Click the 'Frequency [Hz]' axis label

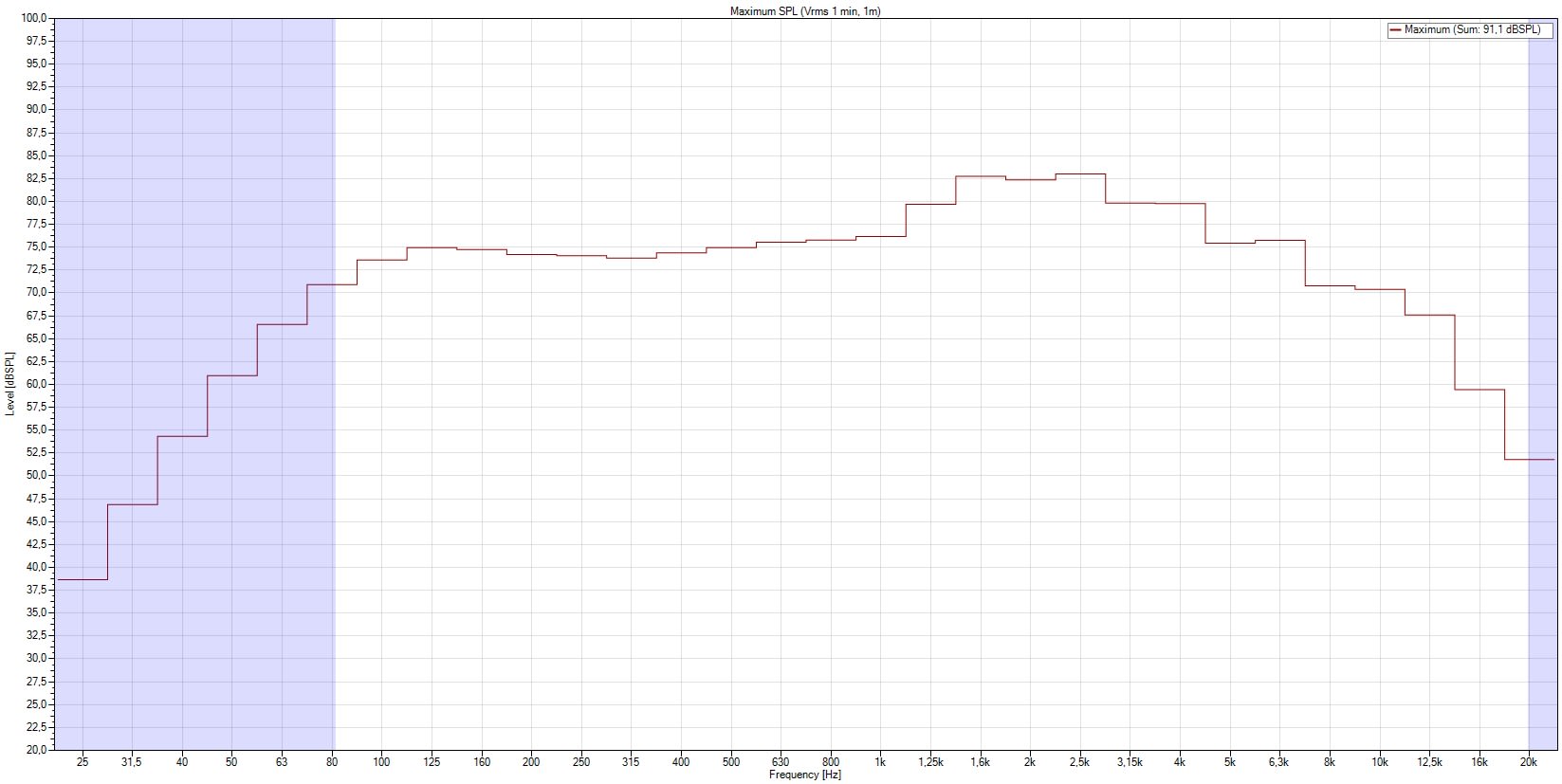click(804, 775)
